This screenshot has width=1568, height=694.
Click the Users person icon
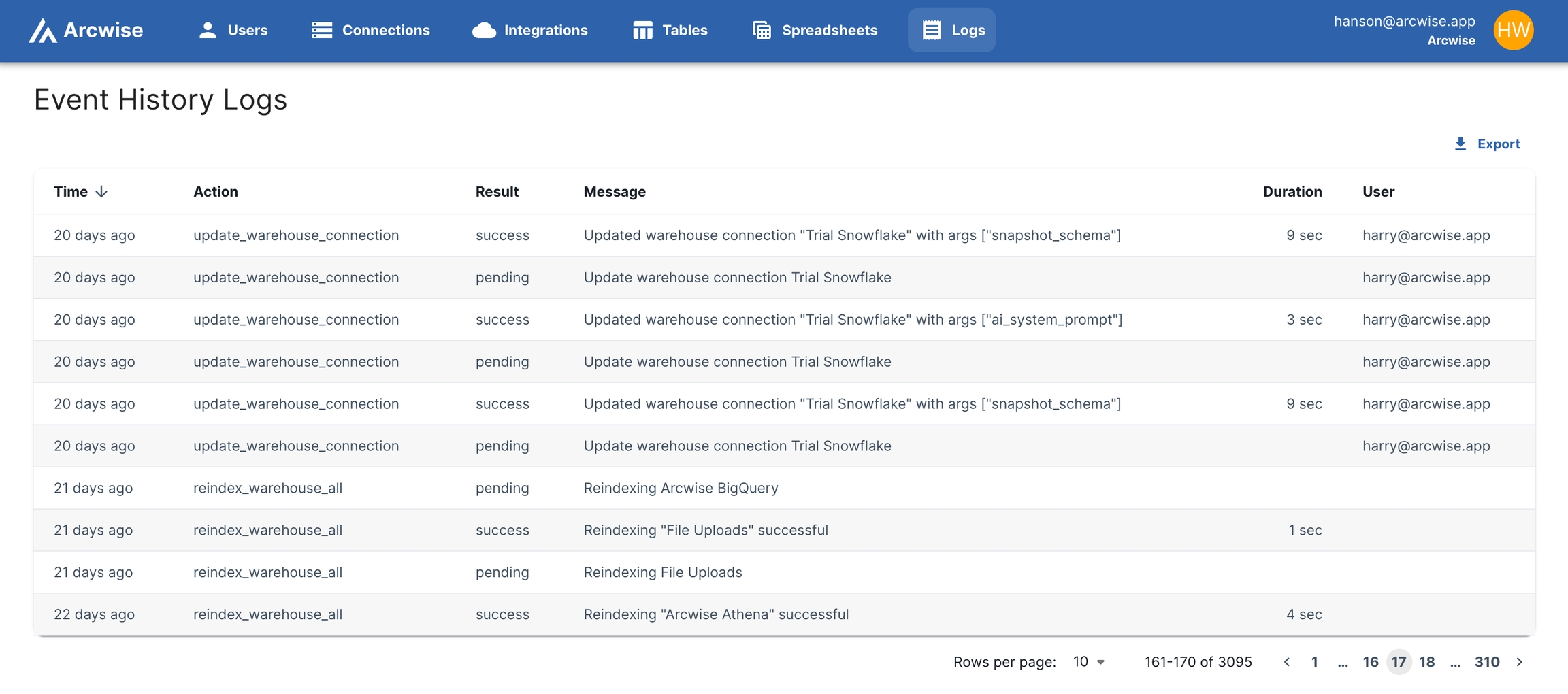tap(208, 30)
